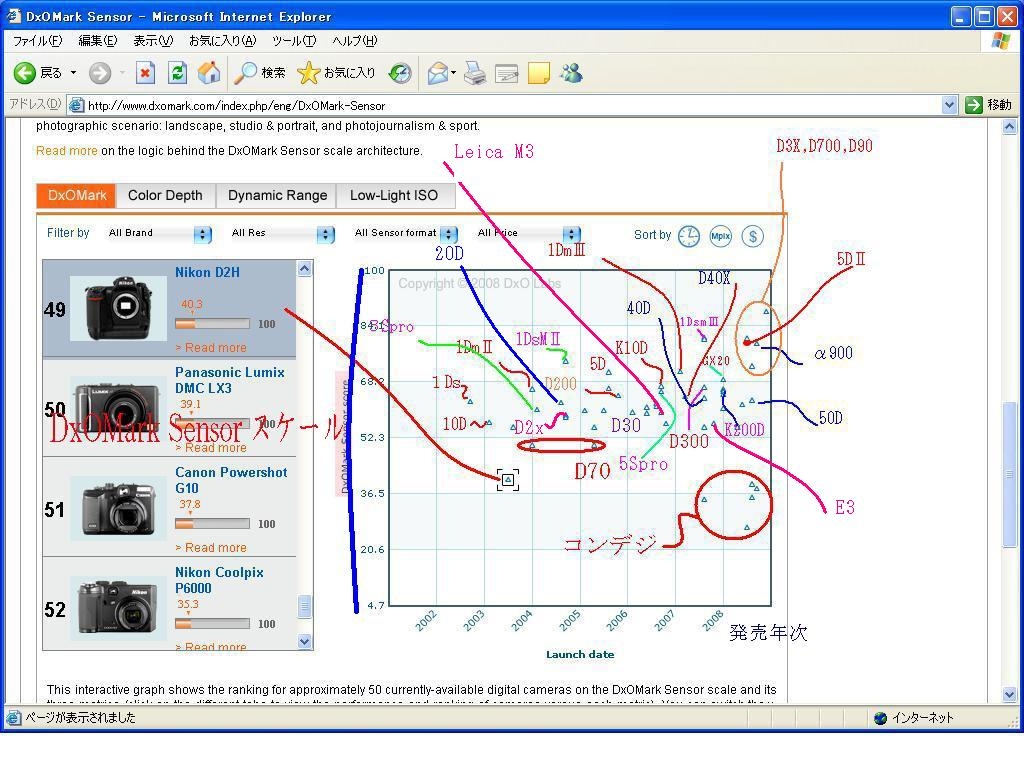
Task: Refresh the page with green arrows icon
Action: [177, 72]
